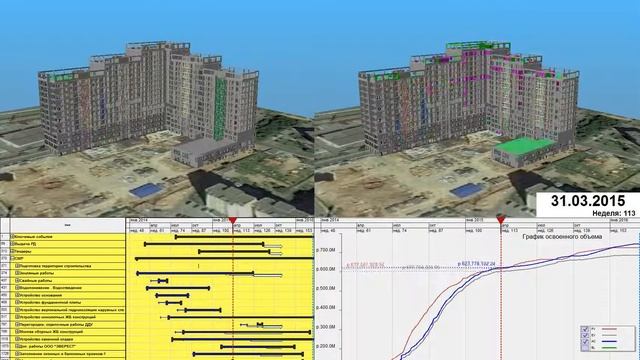Select Водопонижение. Водоотведение task row
The image size is (640, 360).
(63, 288)
